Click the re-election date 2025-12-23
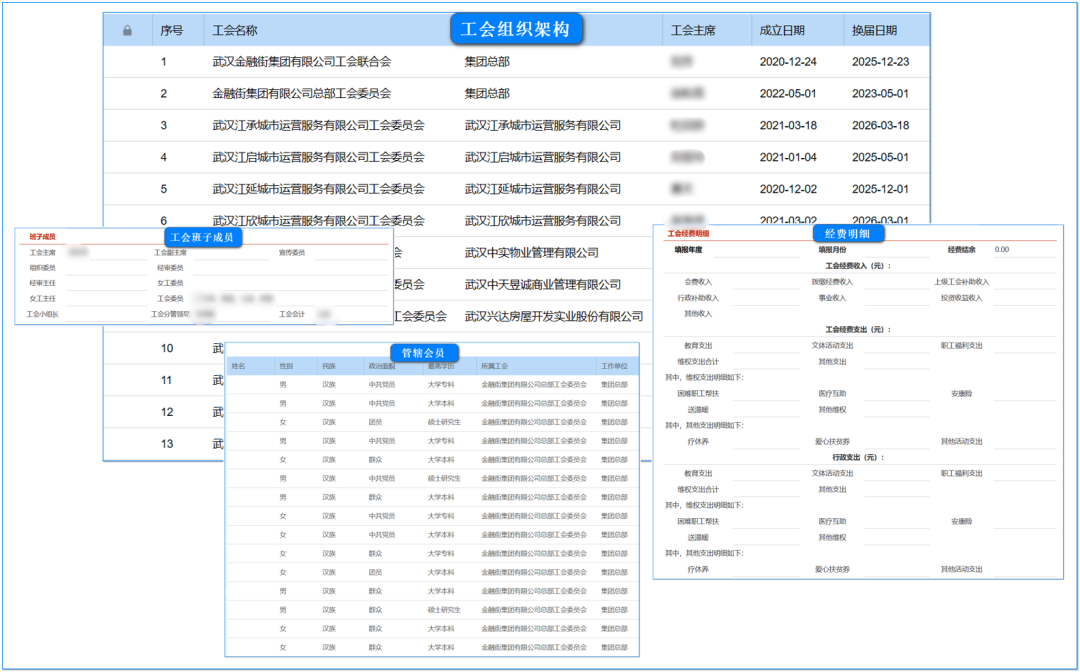Viewport: 1080px width, 672px height. [880, 62]
